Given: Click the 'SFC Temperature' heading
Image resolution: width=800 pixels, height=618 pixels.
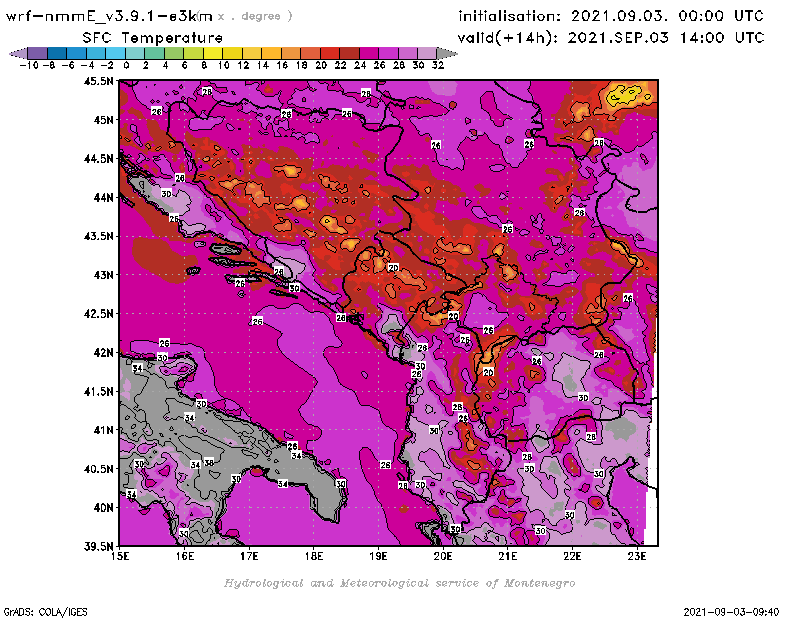Looking at the screenshot, I should (153, 38).
